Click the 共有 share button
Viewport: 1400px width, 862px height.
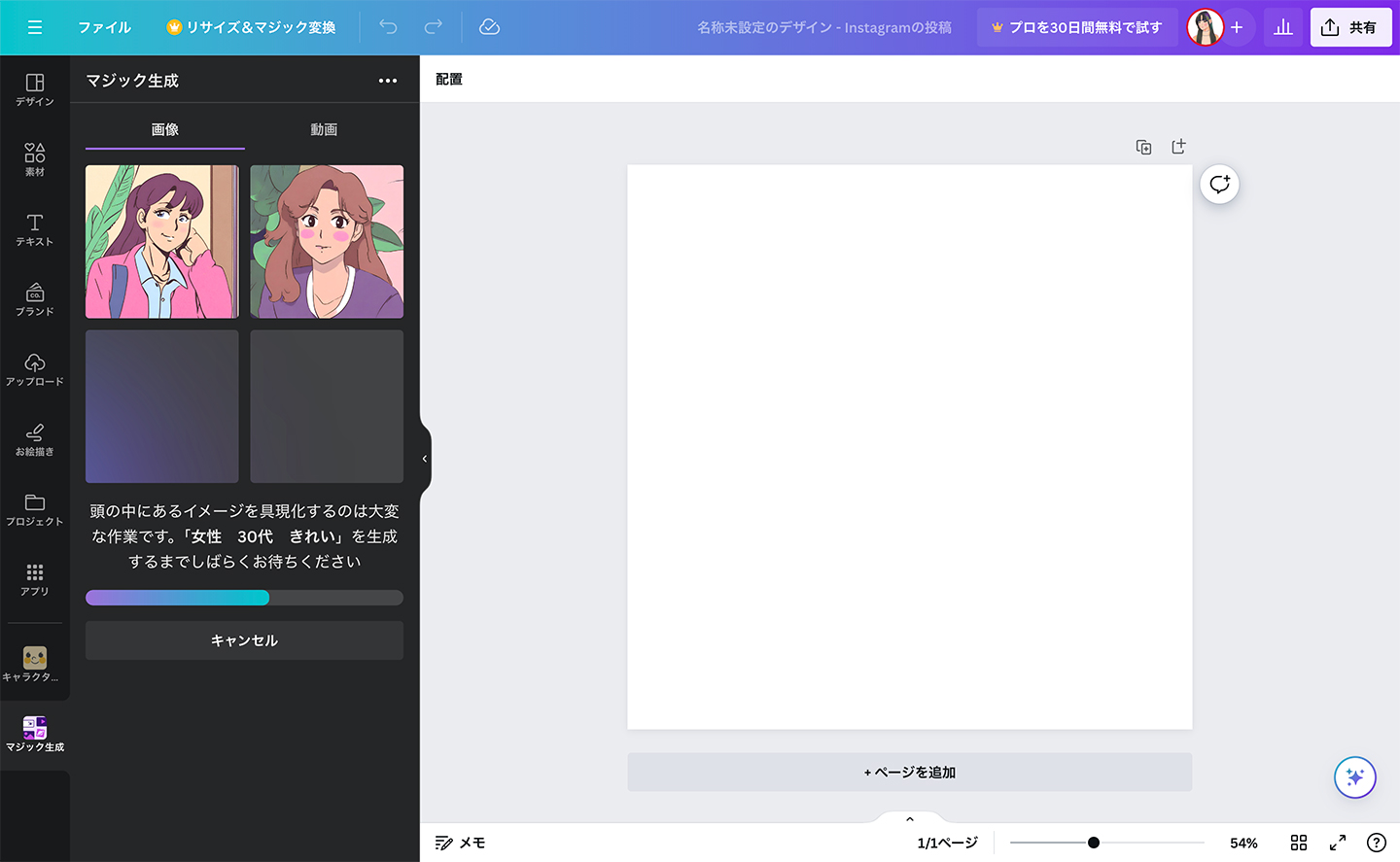[1350, 27]
